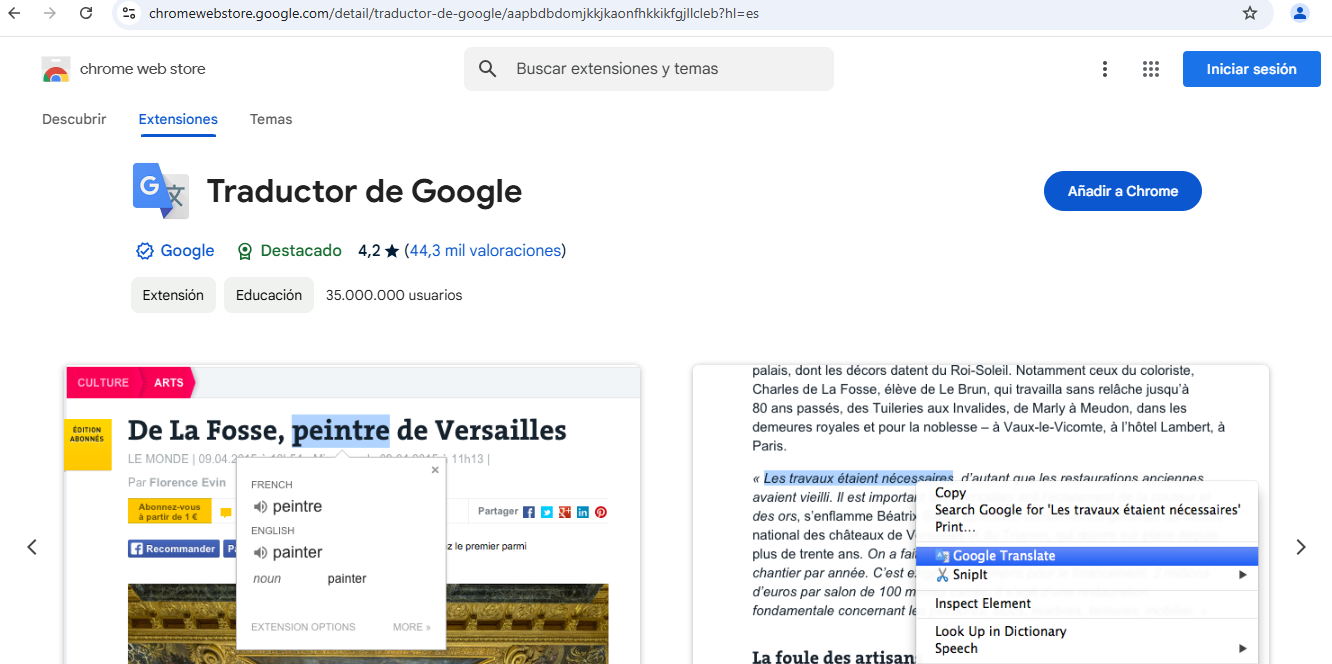Viewport: 1332px width, 664px height.
Task: Expand the SnipIt submenu
Action: pos(1241,575)
